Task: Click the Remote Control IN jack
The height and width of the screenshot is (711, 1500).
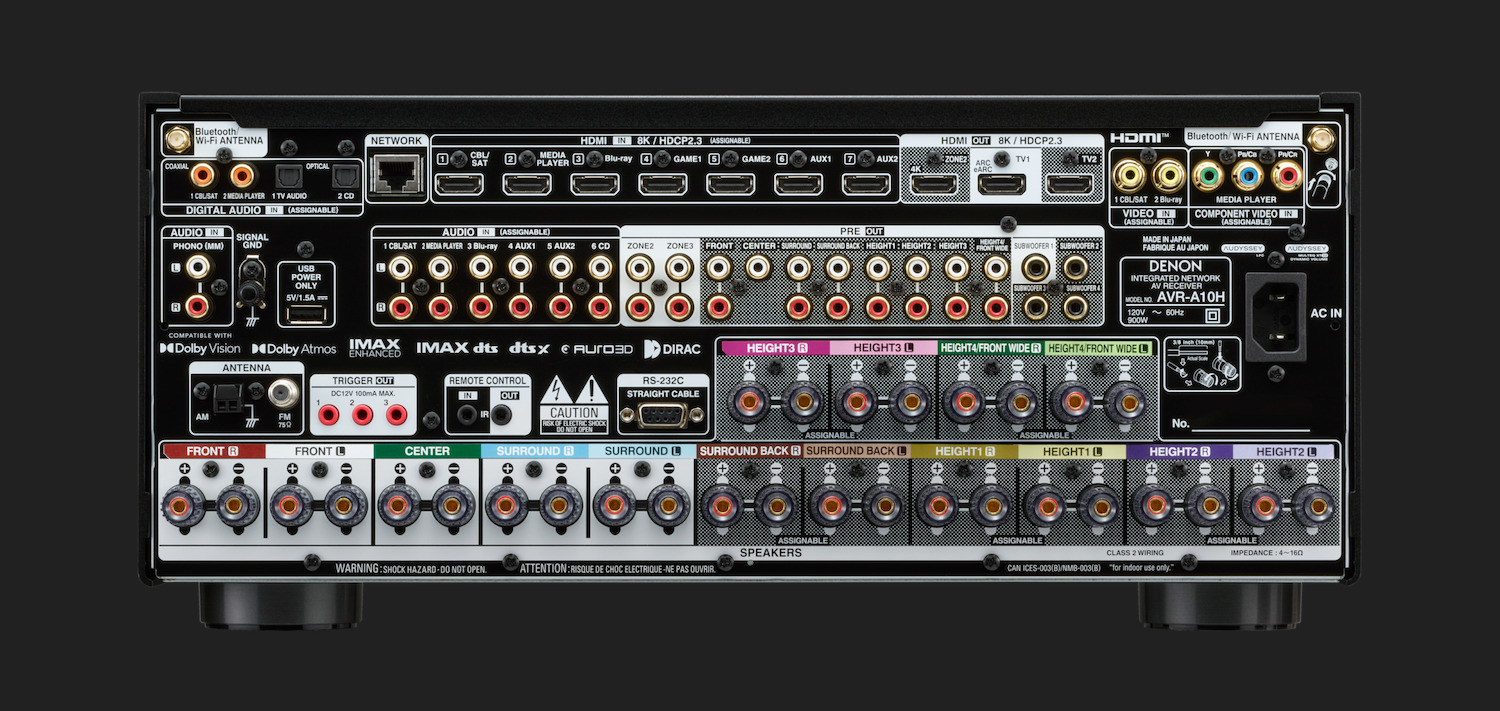Action: pyautogui.click(x=466, y=414)
